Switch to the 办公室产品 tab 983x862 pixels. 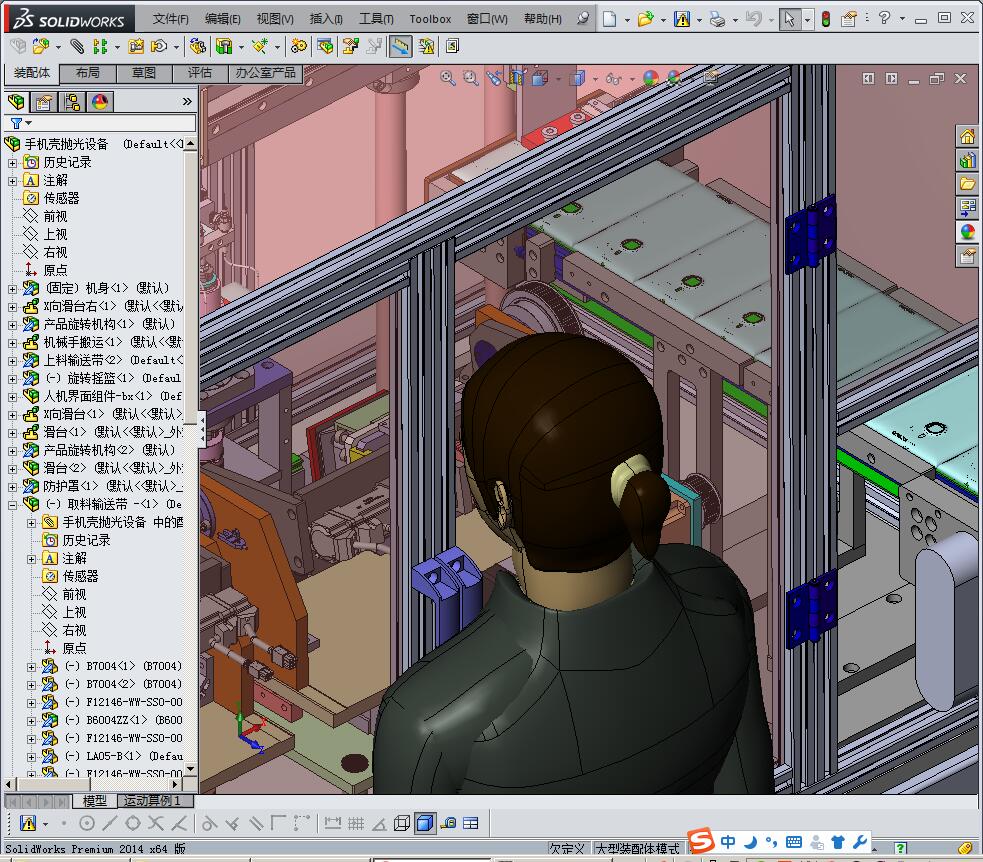click(x=265, y=73)
